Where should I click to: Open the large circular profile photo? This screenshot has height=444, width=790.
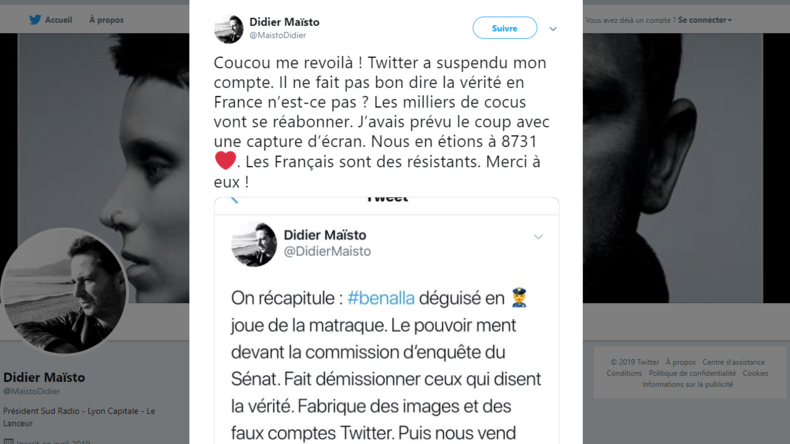65,290
